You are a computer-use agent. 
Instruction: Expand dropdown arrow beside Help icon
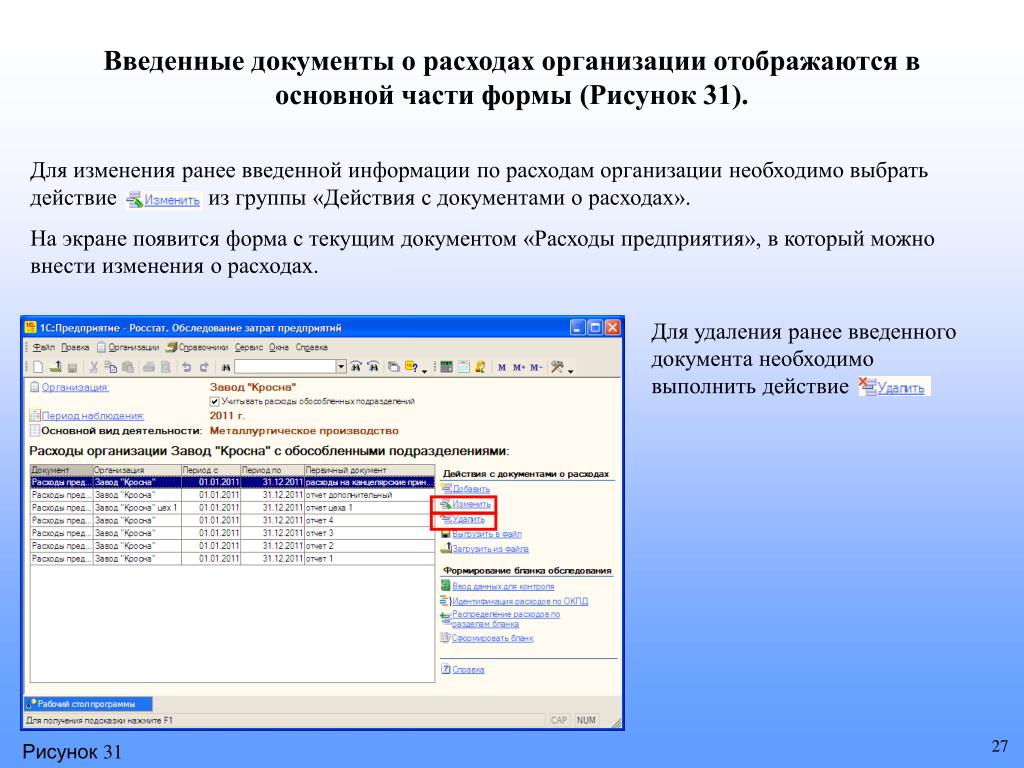tap(424, 371)
